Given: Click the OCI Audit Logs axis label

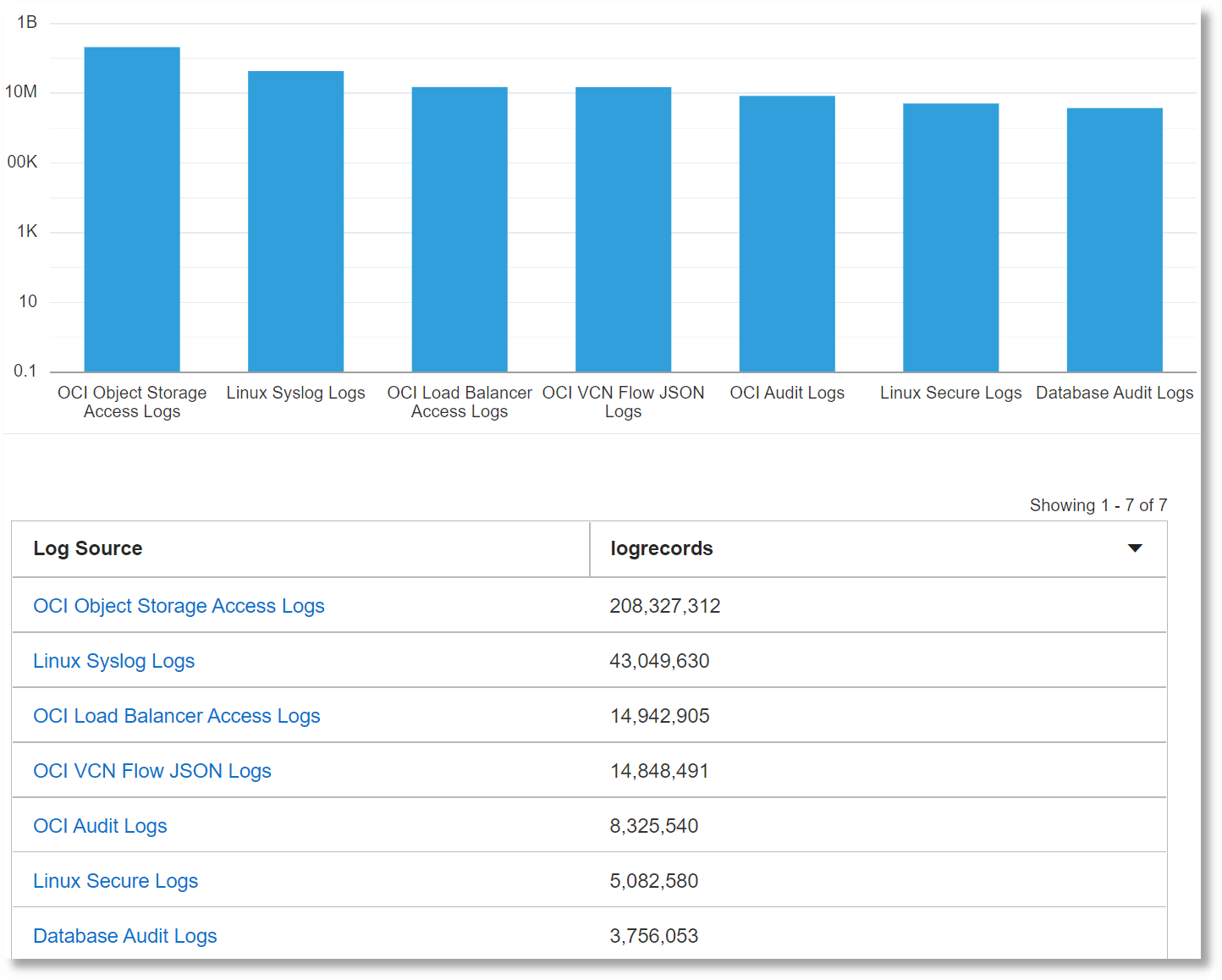Looking at the screenshot, I should point(787,393).
